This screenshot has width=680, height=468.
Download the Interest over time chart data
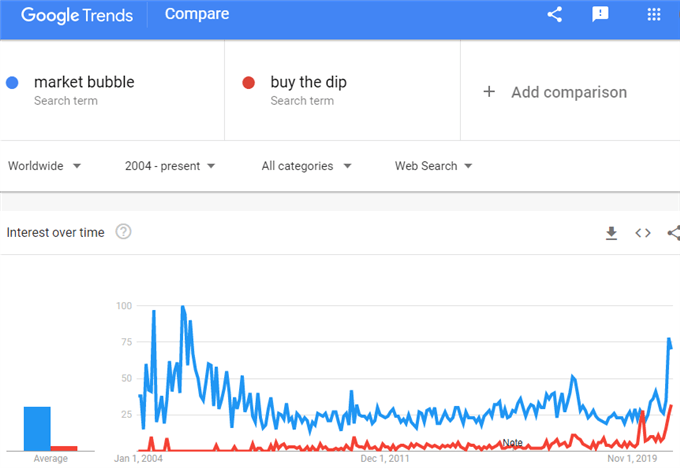pos(611,233)
